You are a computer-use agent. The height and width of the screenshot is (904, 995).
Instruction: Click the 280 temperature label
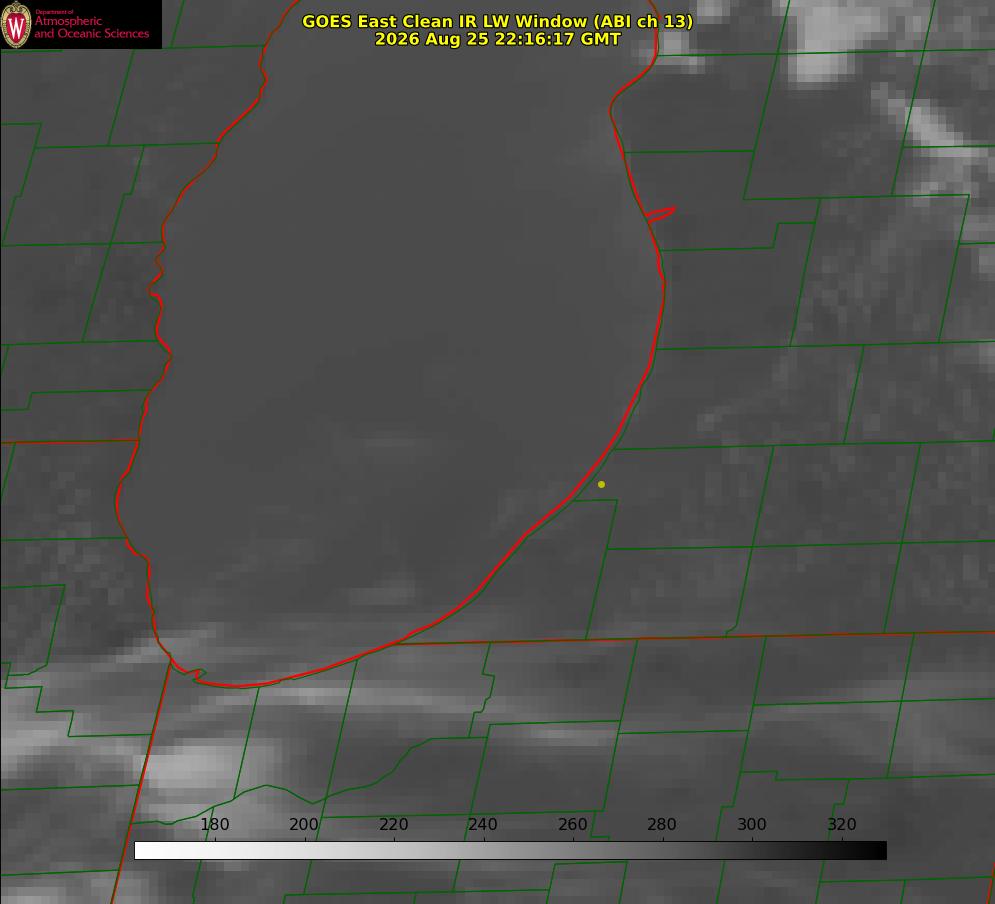(x=662, y=824)
